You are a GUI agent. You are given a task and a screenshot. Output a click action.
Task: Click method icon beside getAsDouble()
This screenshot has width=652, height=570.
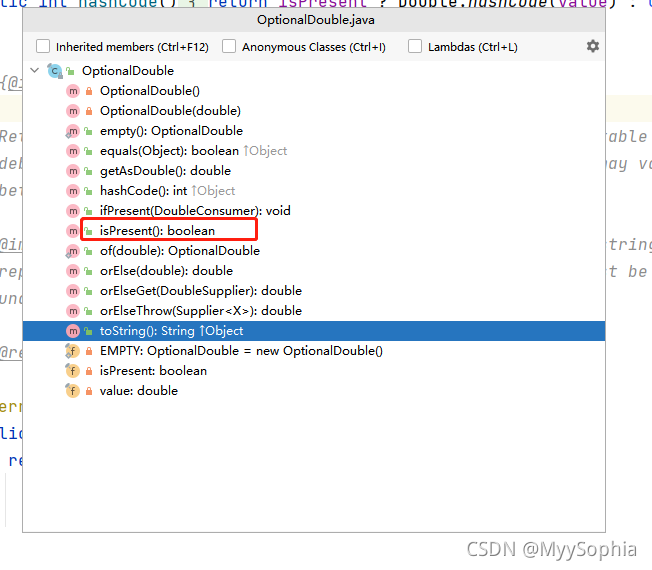[x=73, y=171]
